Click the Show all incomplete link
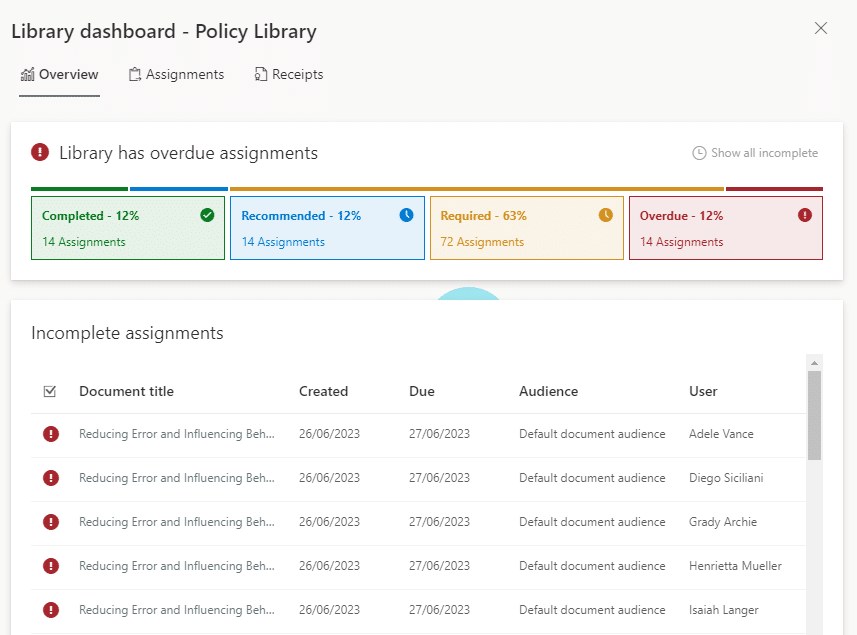Image resolution: width=857 pixels, height=635 pixels. [x=765, y=152]
